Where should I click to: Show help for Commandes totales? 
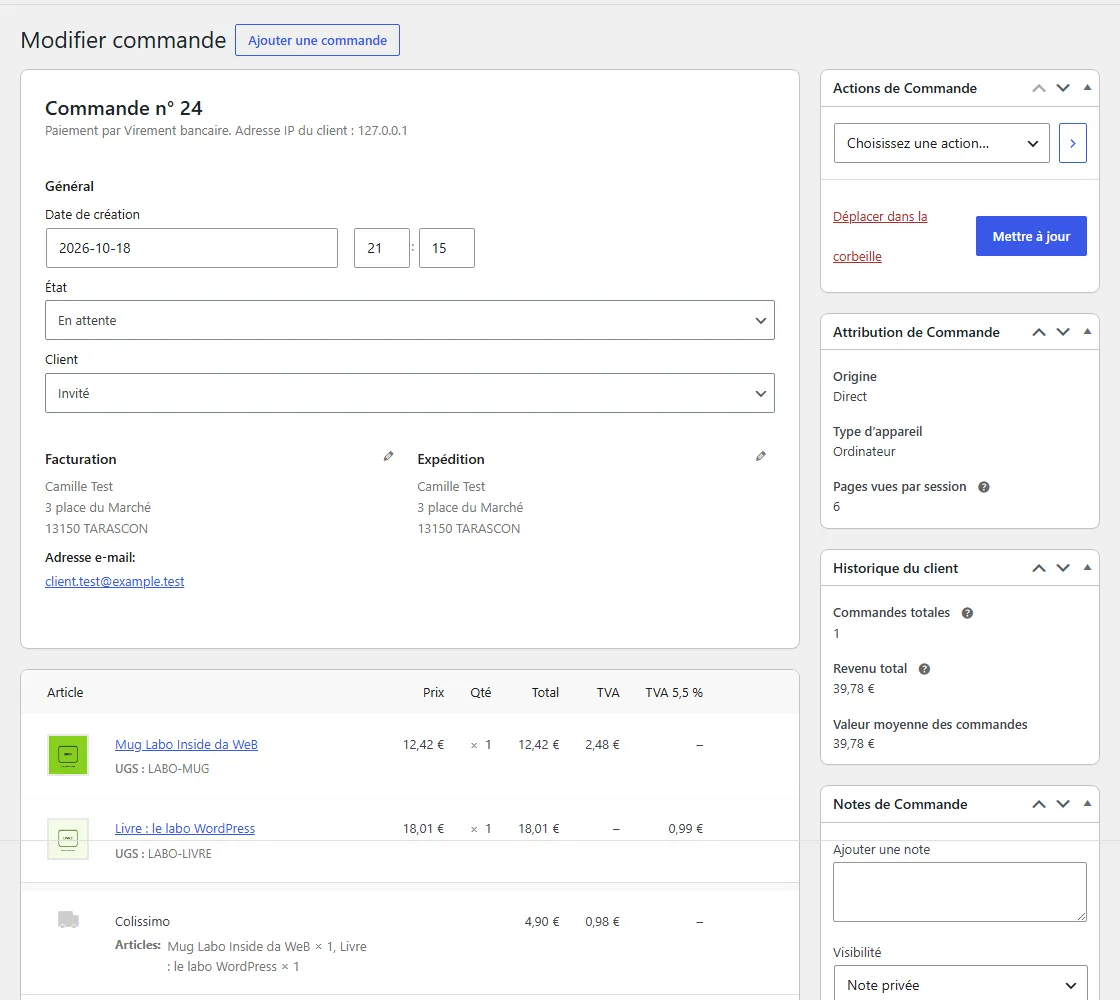pyautogui.click(x=967, y=613)
